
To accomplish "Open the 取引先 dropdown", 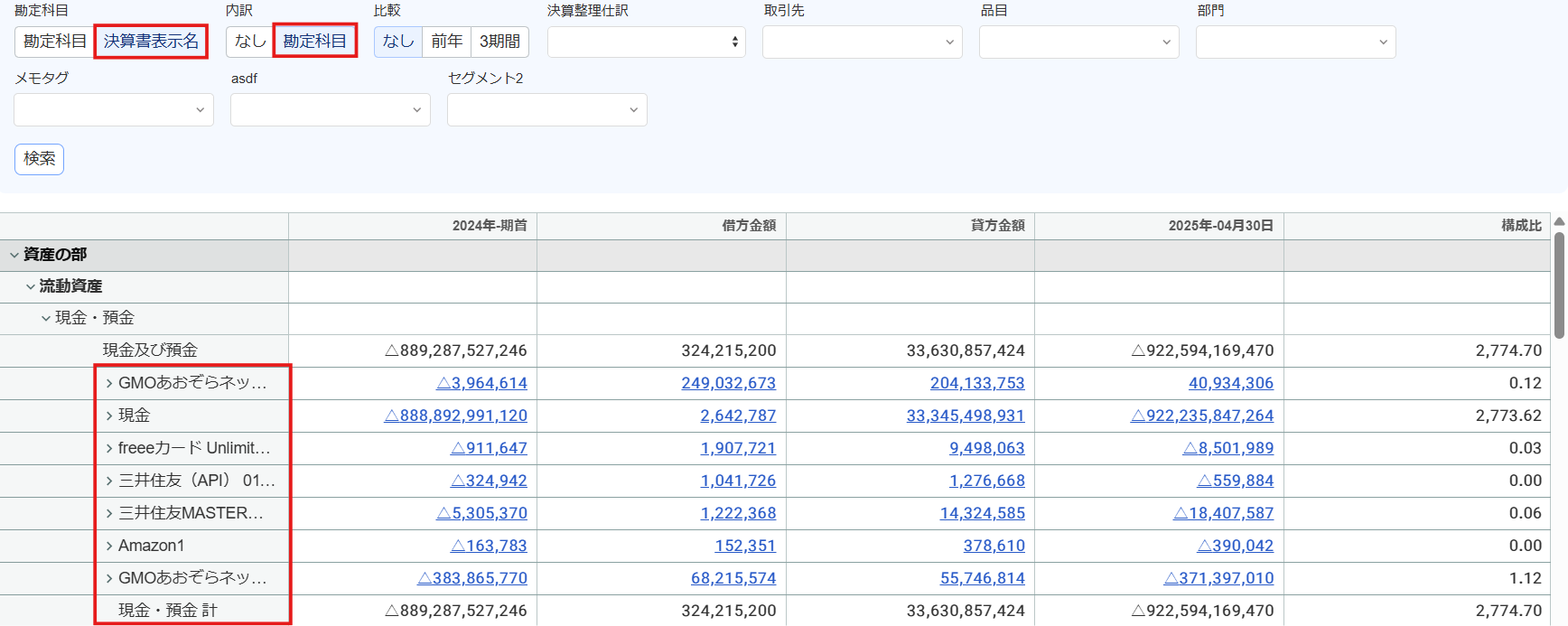I will (x=863, y=42).
